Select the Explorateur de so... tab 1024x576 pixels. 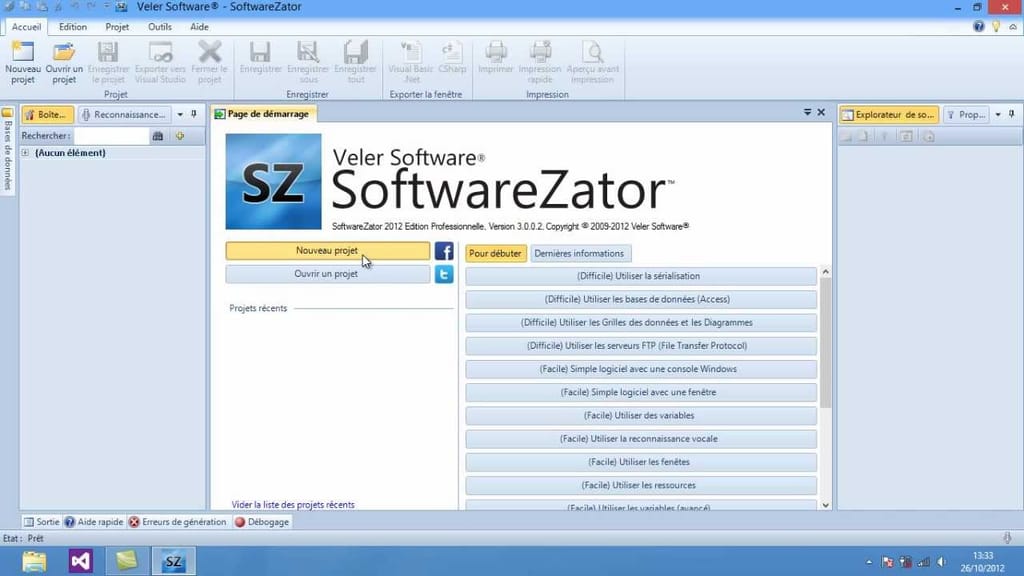(889, 114)
